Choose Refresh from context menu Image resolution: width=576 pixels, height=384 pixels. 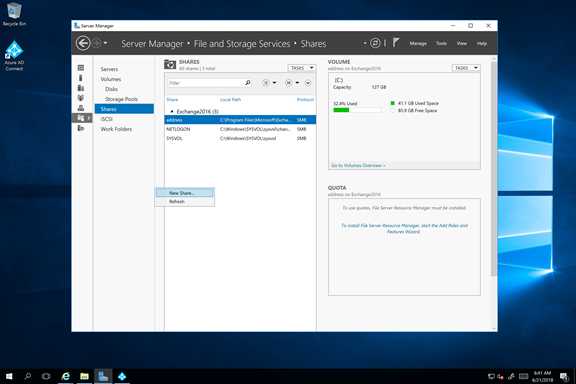pos(185,201)
